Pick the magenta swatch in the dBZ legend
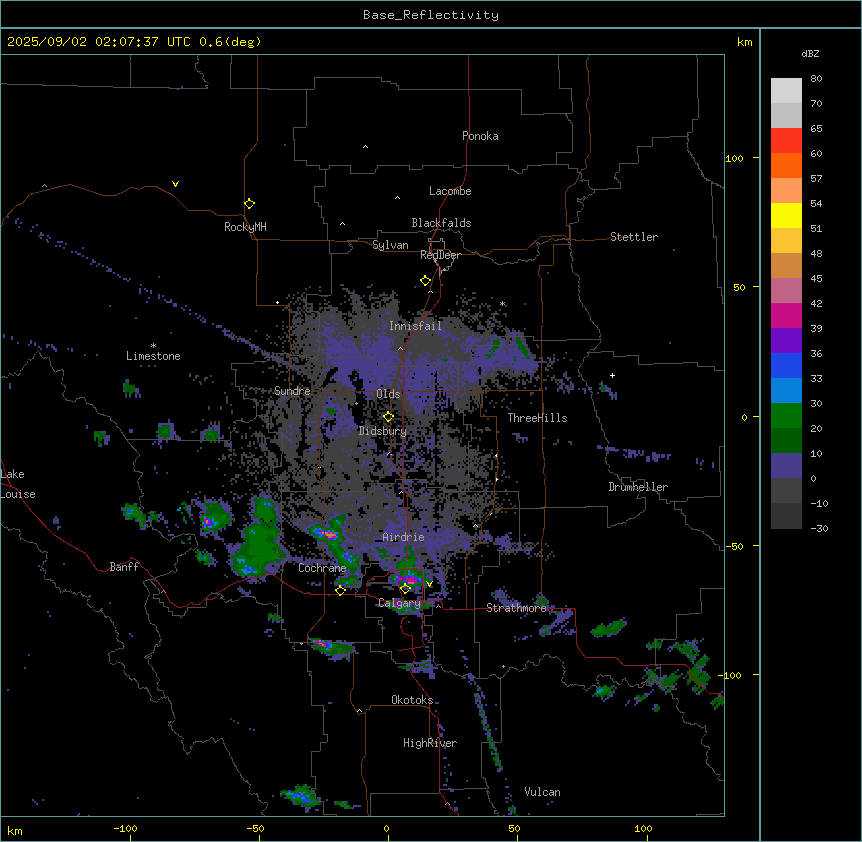Screen dimensions: 862x842 [786, 315]
